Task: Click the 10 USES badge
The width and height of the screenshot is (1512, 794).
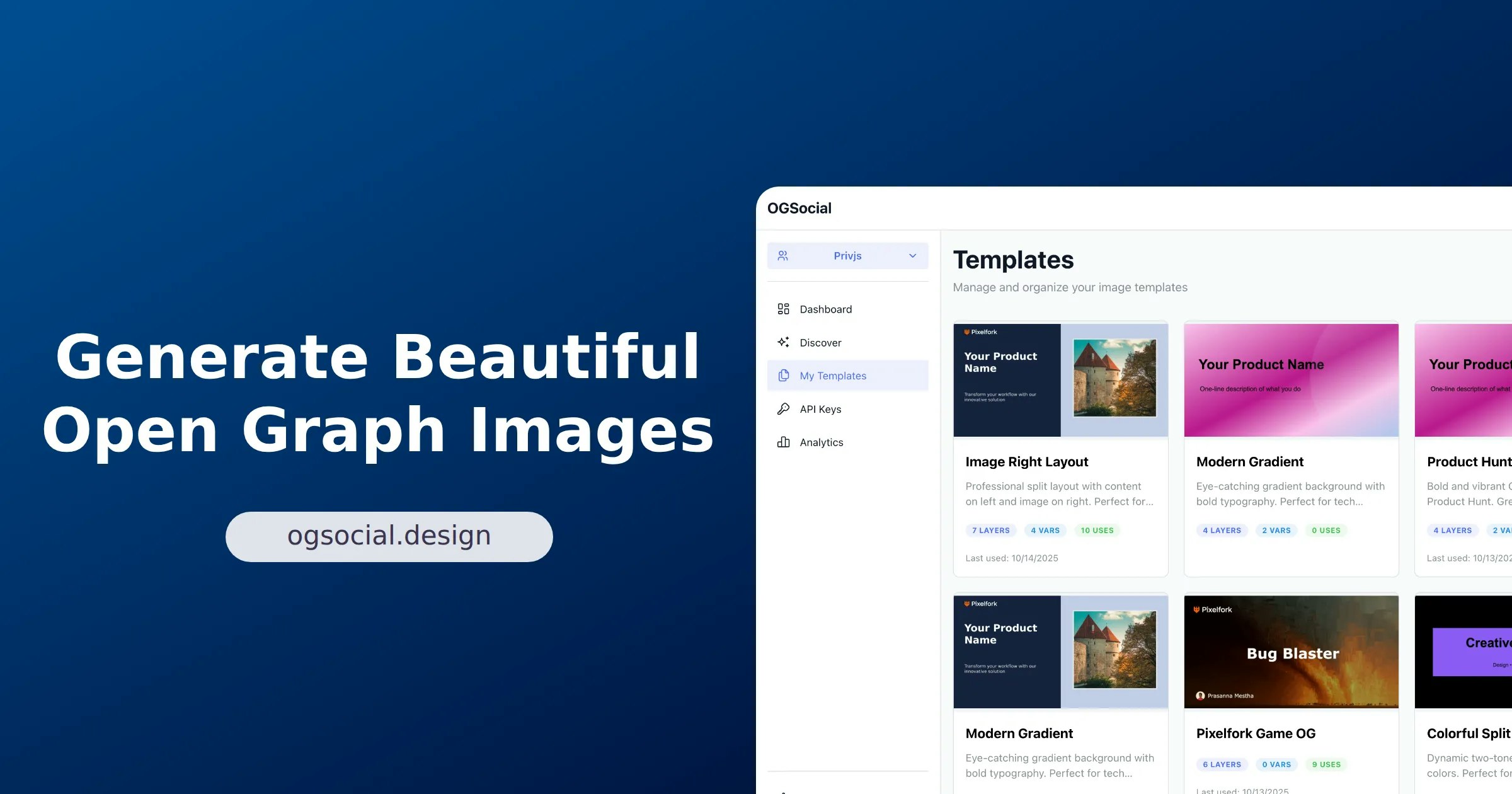Action: coord(1097,531)
